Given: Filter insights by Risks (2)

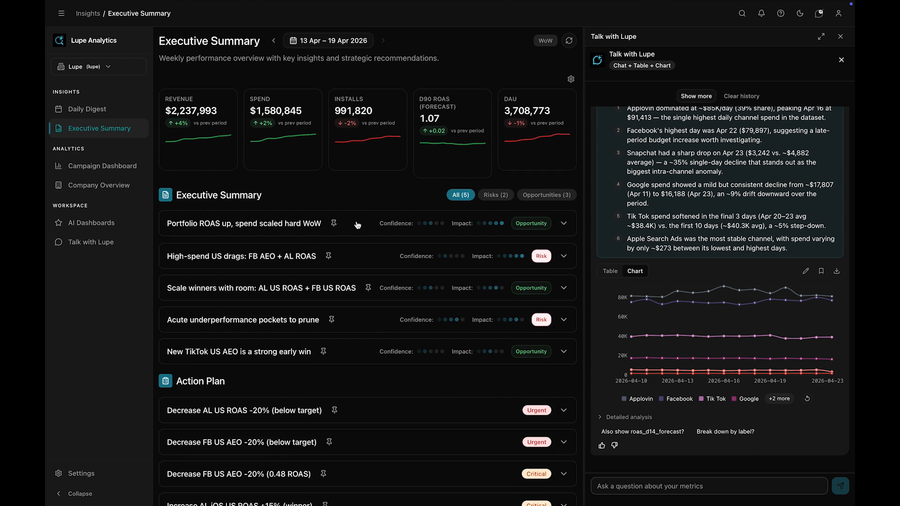Looking at the screenshot, I should pyautogui.click(x=495, y=195).
